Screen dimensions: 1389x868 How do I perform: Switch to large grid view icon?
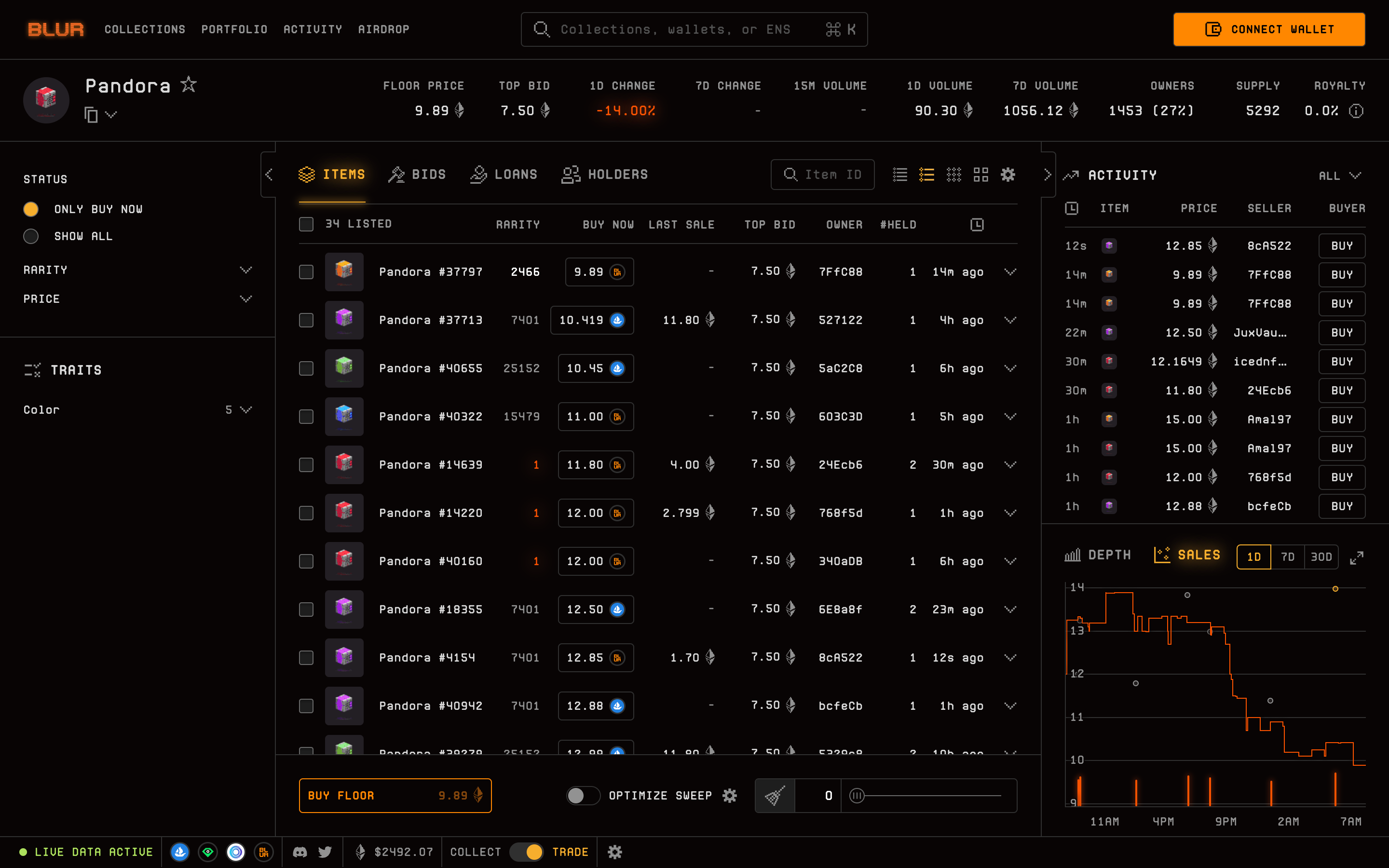981,175
